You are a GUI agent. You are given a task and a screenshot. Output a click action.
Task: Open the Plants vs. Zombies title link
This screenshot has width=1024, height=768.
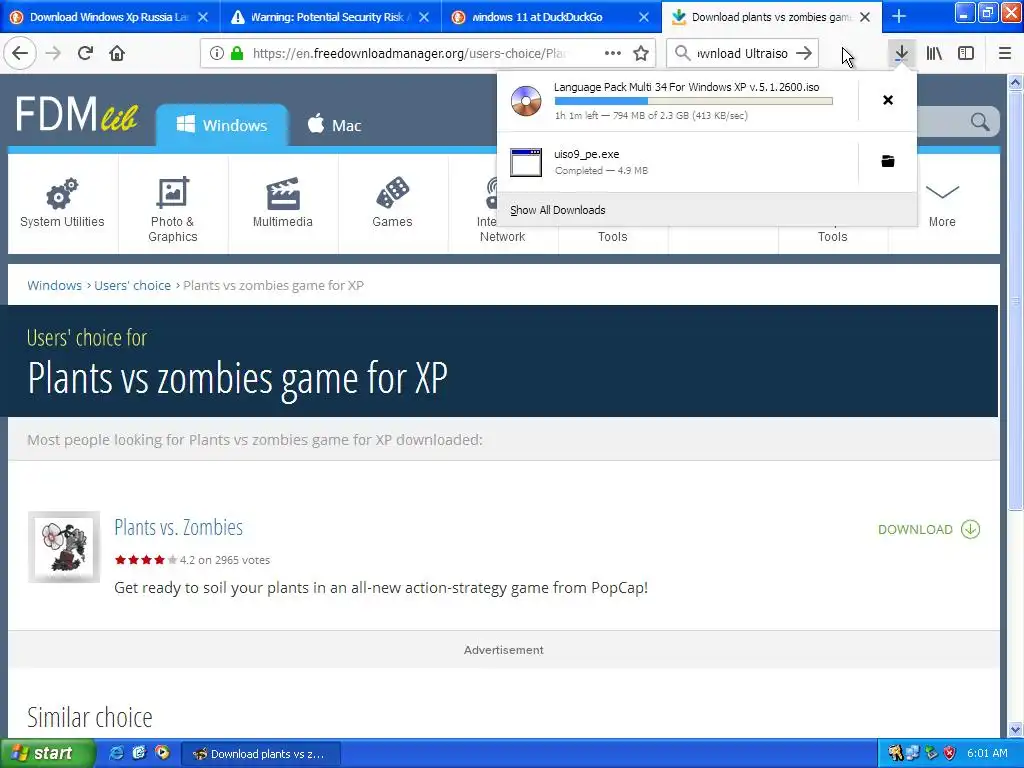[x=178, y=527]
